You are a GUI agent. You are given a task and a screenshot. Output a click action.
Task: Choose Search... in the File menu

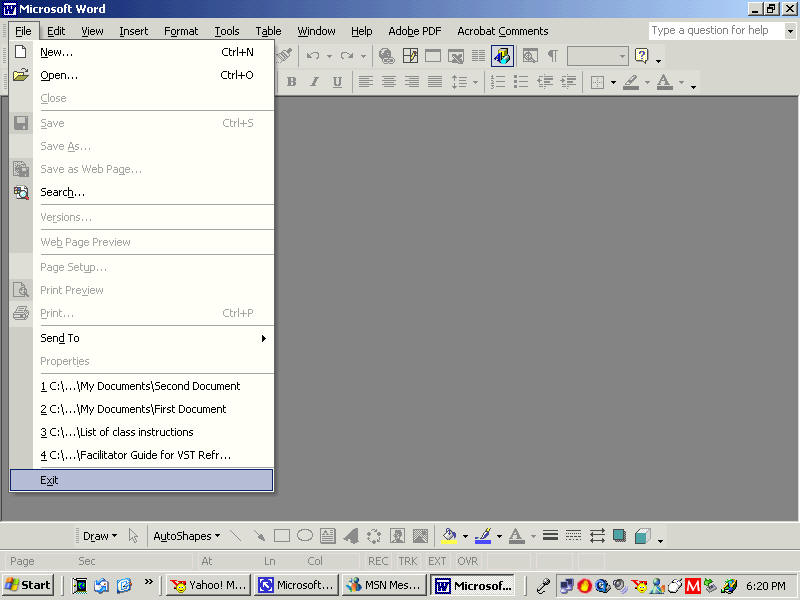142,192
